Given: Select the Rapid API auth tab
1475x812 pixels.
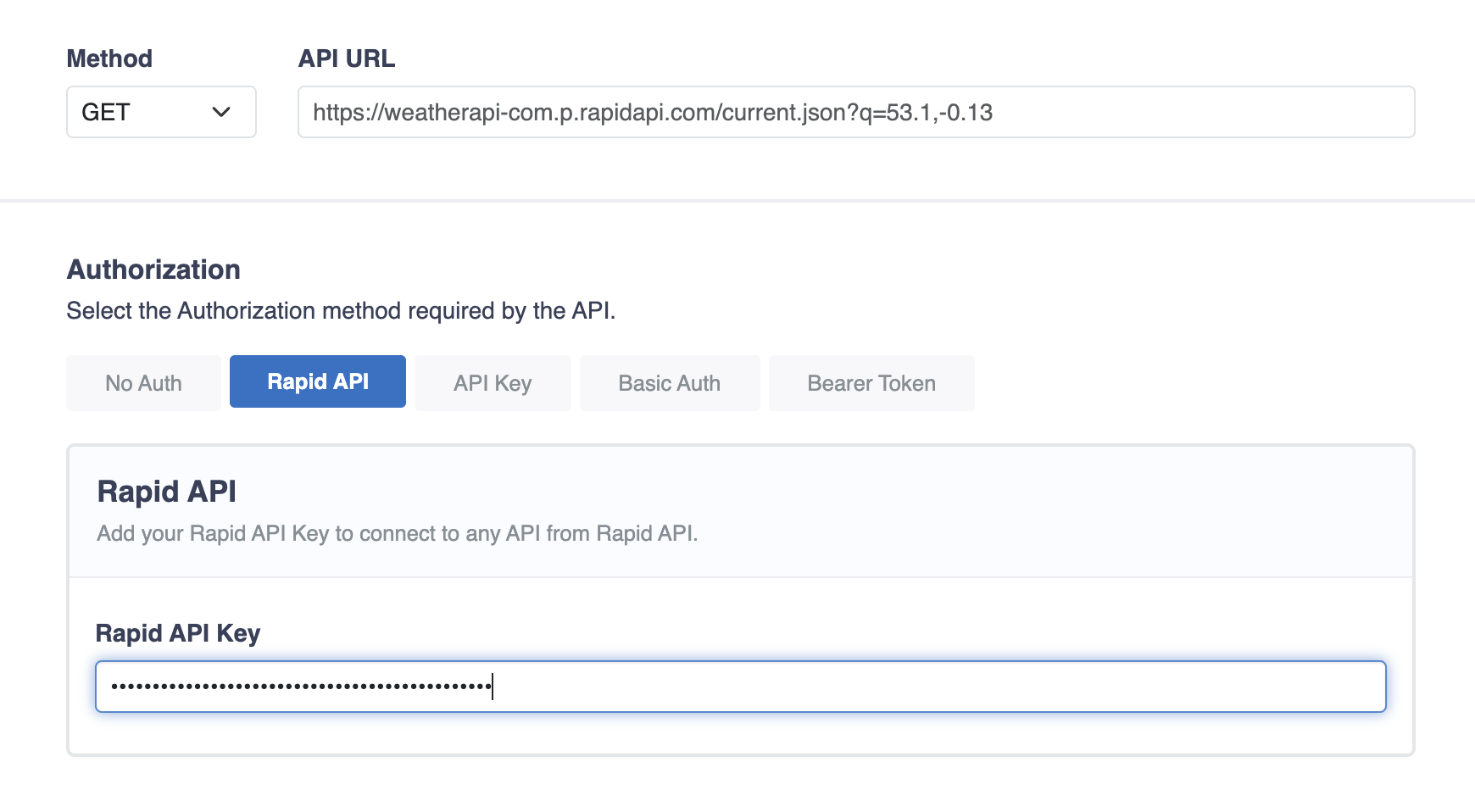Looking at the screenshot, I should (x=318, y=381).
